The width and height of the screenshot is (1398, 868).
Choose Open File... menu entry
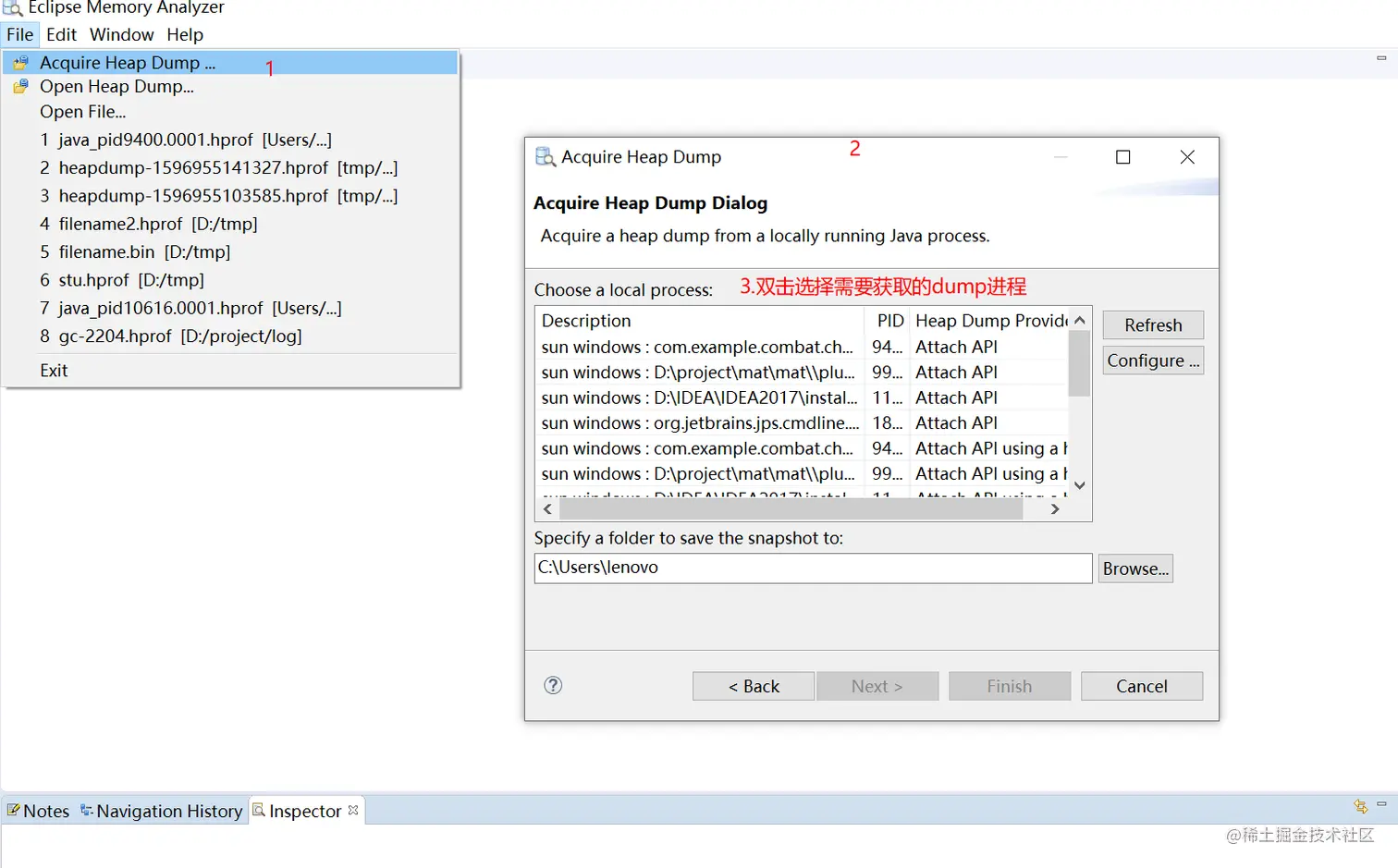coord(230,111)
